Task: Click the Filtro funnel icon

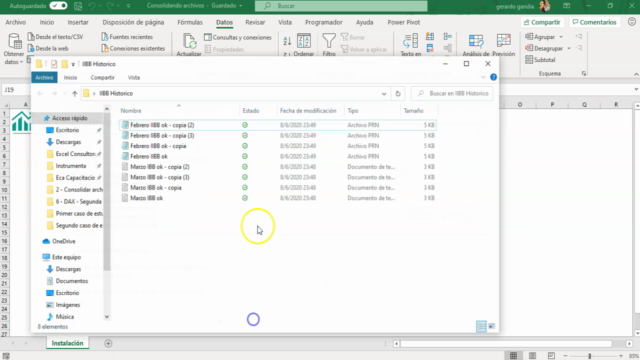Action: [329, 41]
